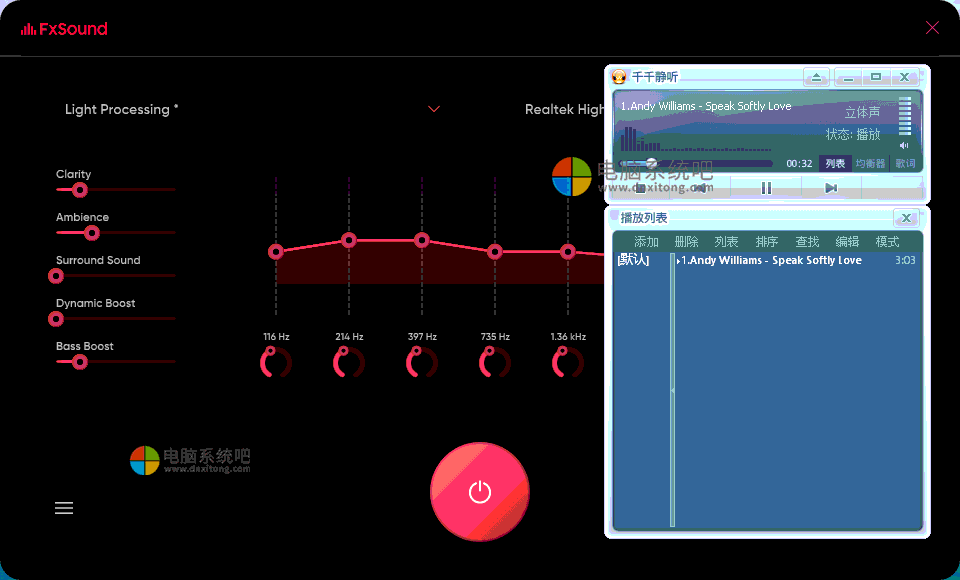The image size is (960, 580).
Task: Click the 735 Hz frequency knob
Action: point(495,363)
